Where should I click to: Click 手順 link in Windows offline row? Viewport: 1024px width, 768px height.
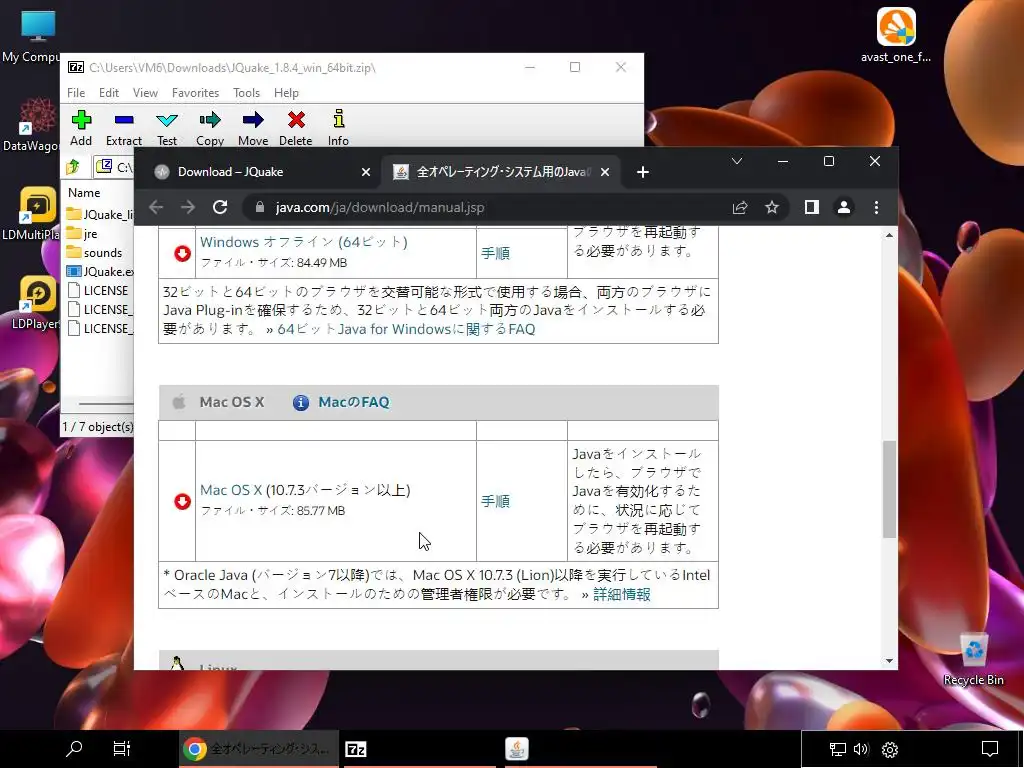pos(495,253)
